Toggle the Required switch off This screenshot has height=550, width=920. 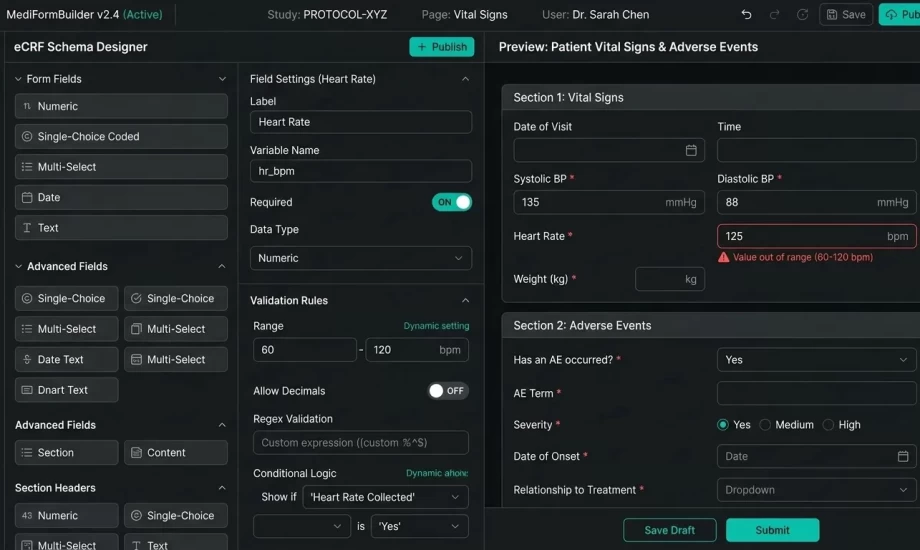click(x=452, y=202)
